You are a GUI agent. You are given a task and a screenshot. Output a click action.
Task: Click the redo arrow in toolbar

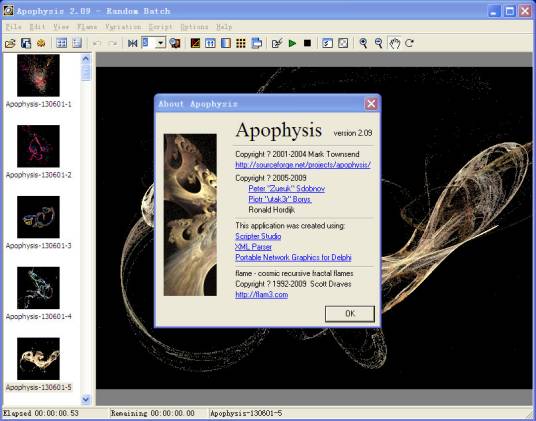112,43
